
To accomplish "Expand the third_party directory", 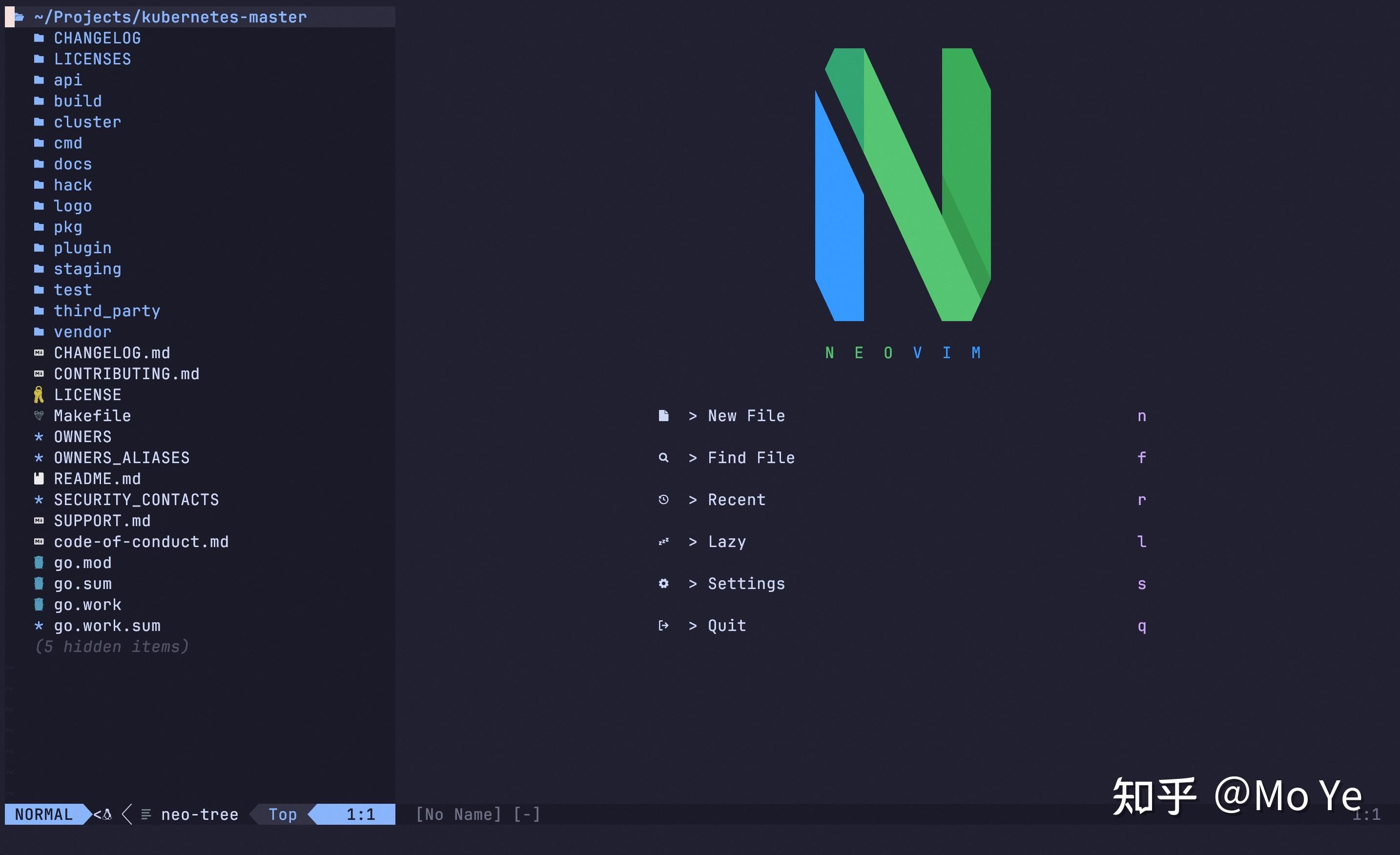I will pos(107,311).
